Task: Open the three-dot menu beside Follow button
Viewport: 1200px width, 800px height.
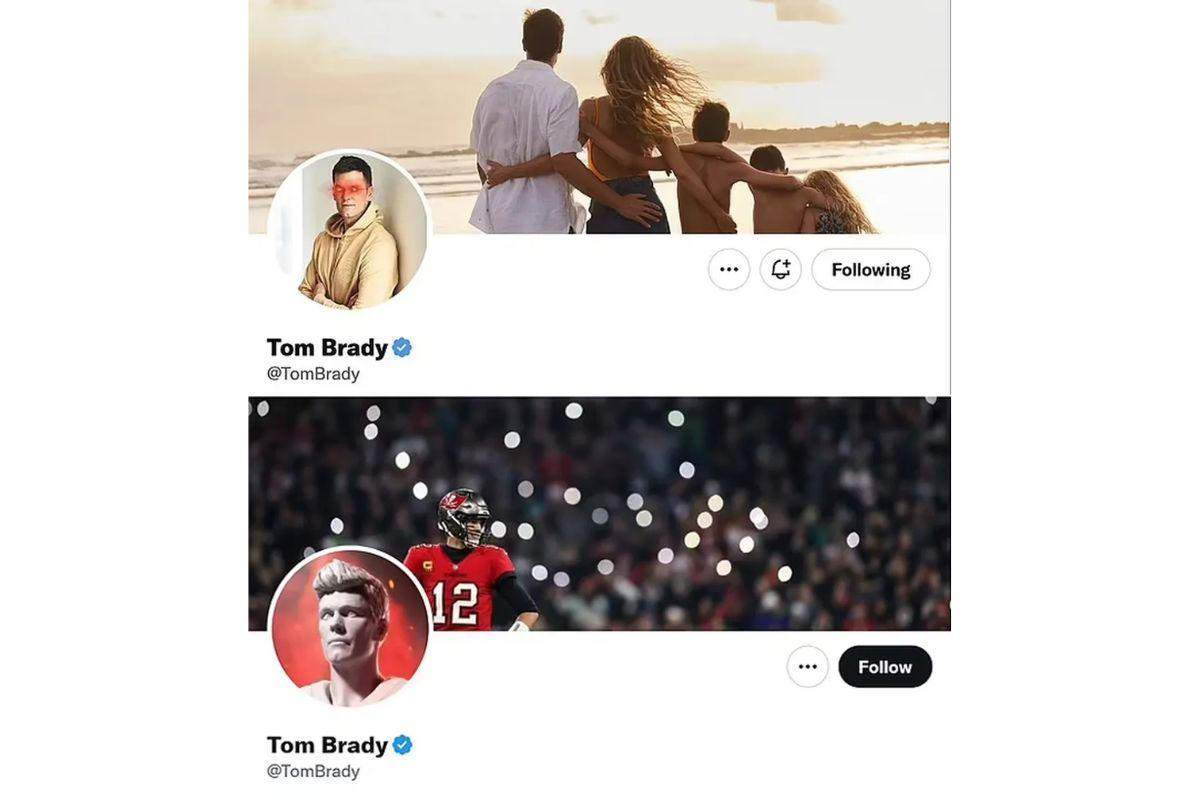Action: pos(808,667)
